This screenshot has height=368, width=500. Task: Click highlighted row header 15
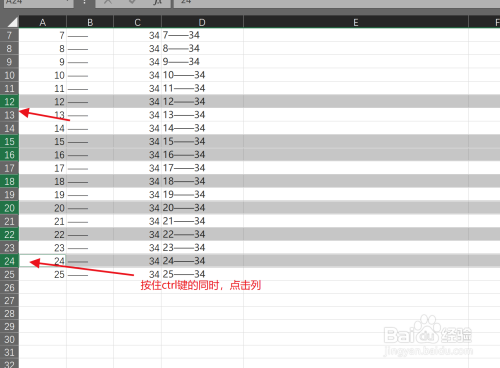(x=9, y=142)
